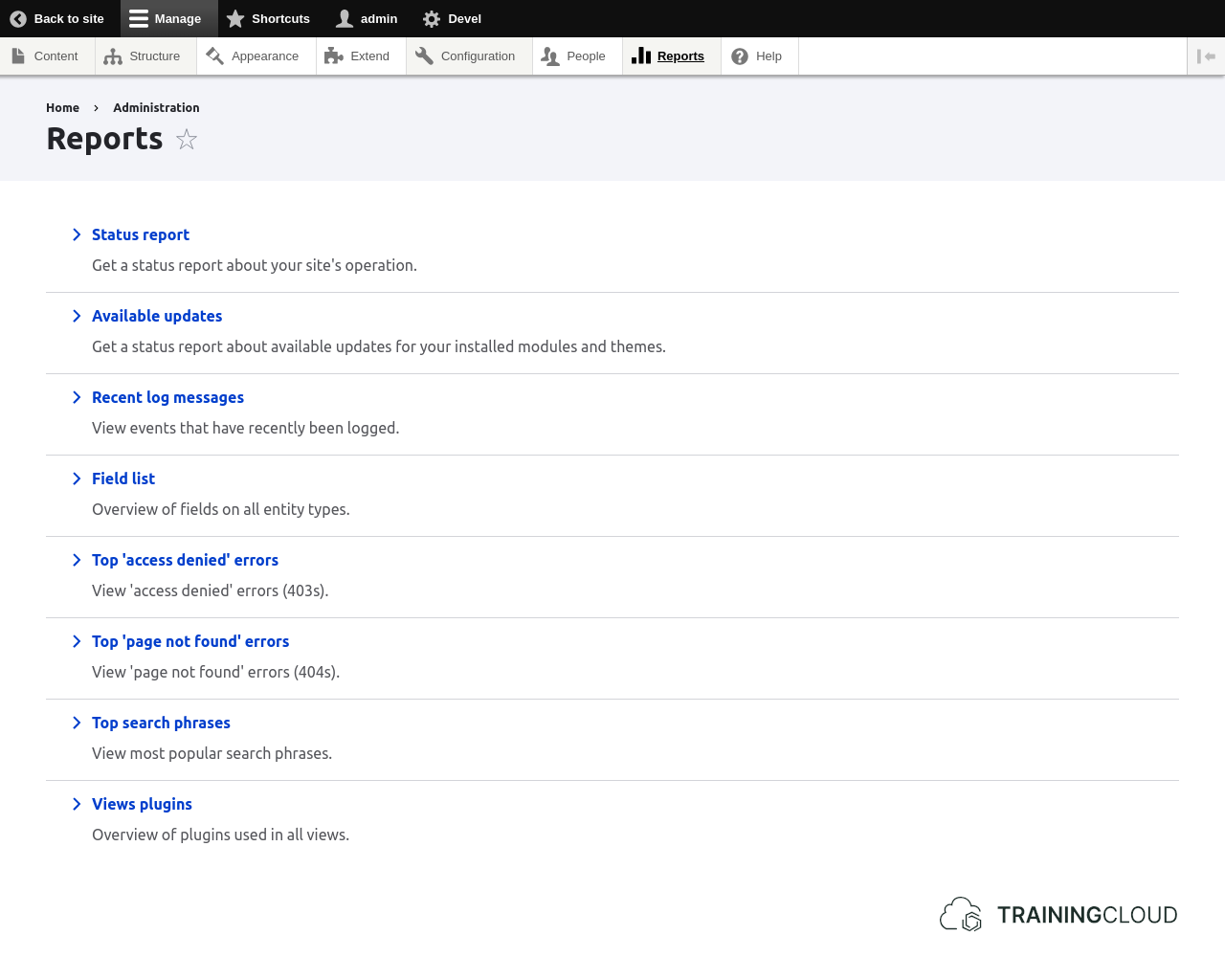1225x980 pixels.
Task: Open Top 'access denied' errors link
Action: tap(185, 560)
